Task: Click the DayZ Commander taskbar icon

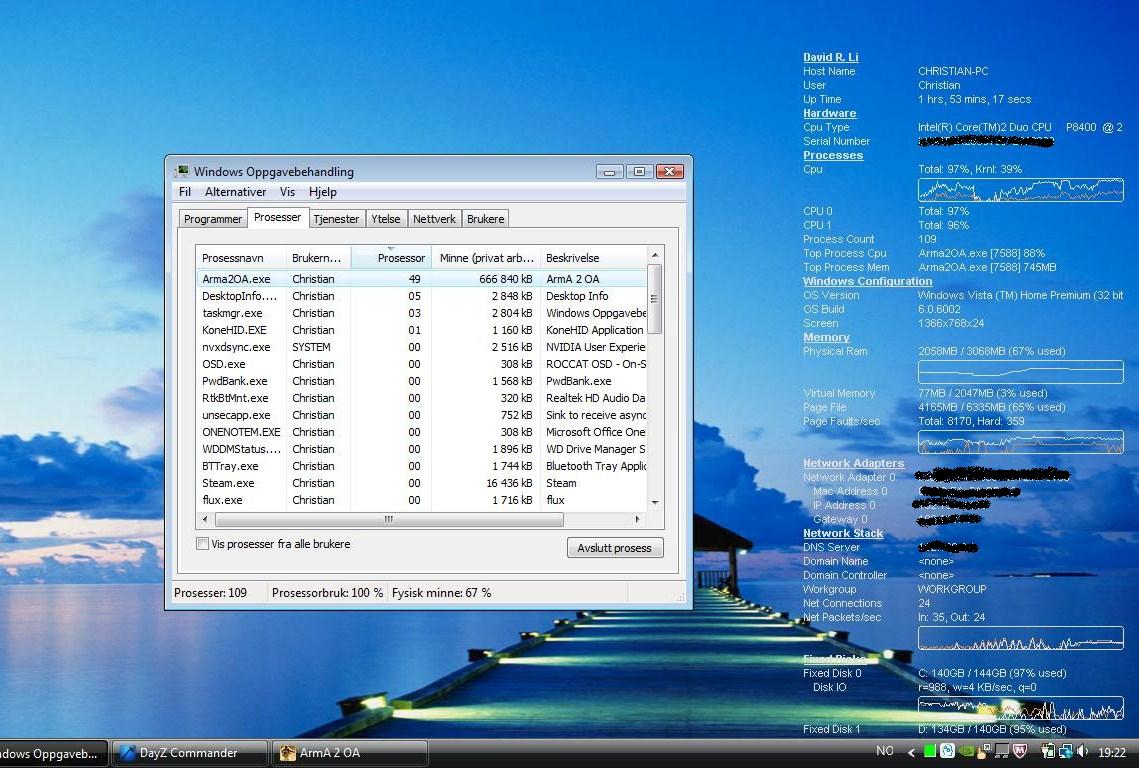Action: click(x=128, y=753)
